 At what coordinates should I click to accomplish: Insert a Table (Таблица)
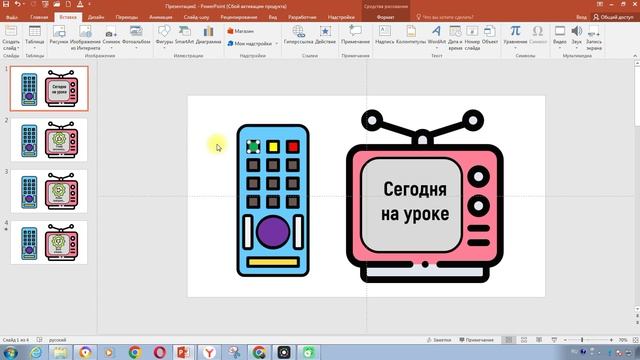(35, 37)
